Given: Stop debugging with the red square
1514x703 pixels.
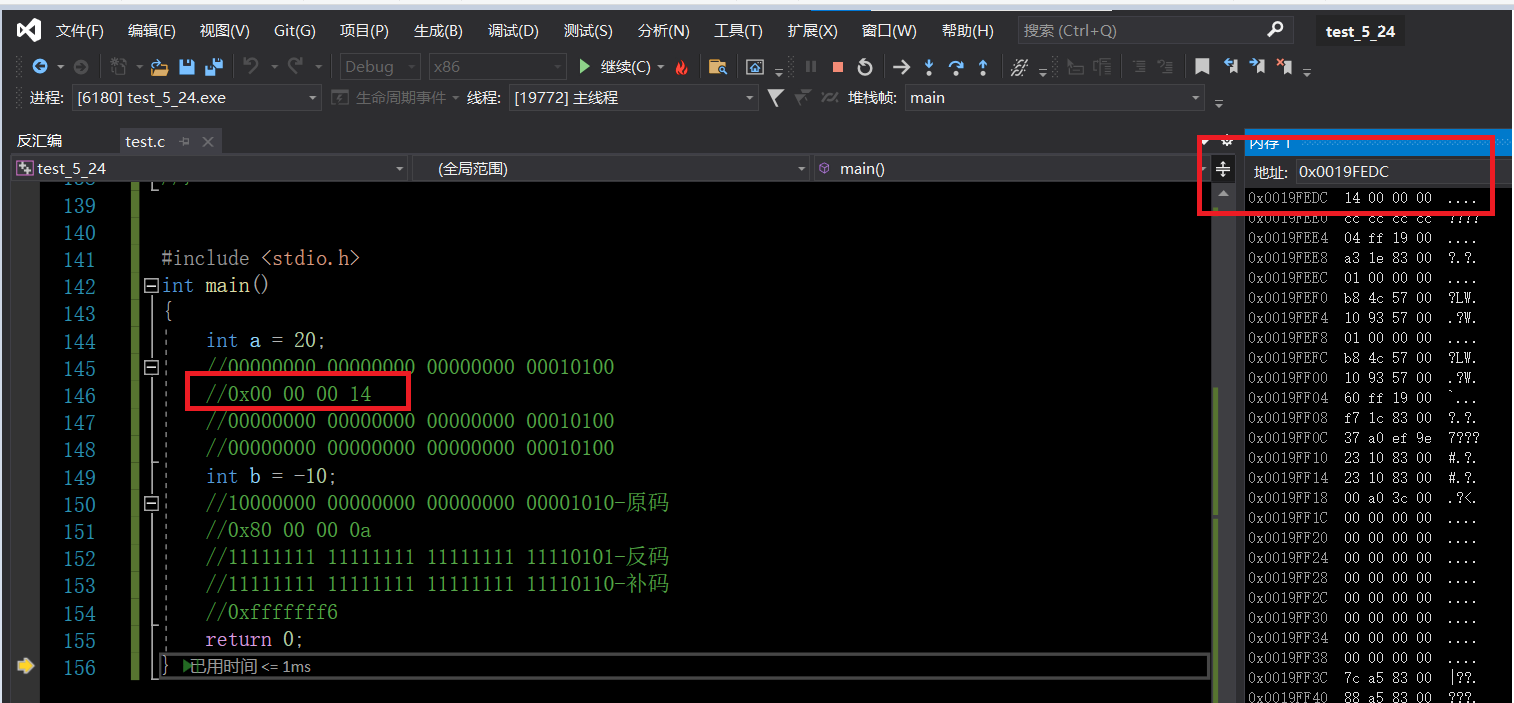Looking at the screenshot, I should [x=838, y=67].
